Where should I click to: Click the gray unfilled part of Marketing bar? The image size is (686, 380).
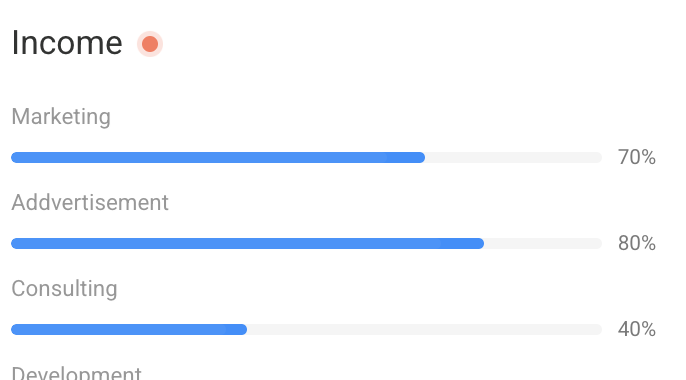point(514,157)
